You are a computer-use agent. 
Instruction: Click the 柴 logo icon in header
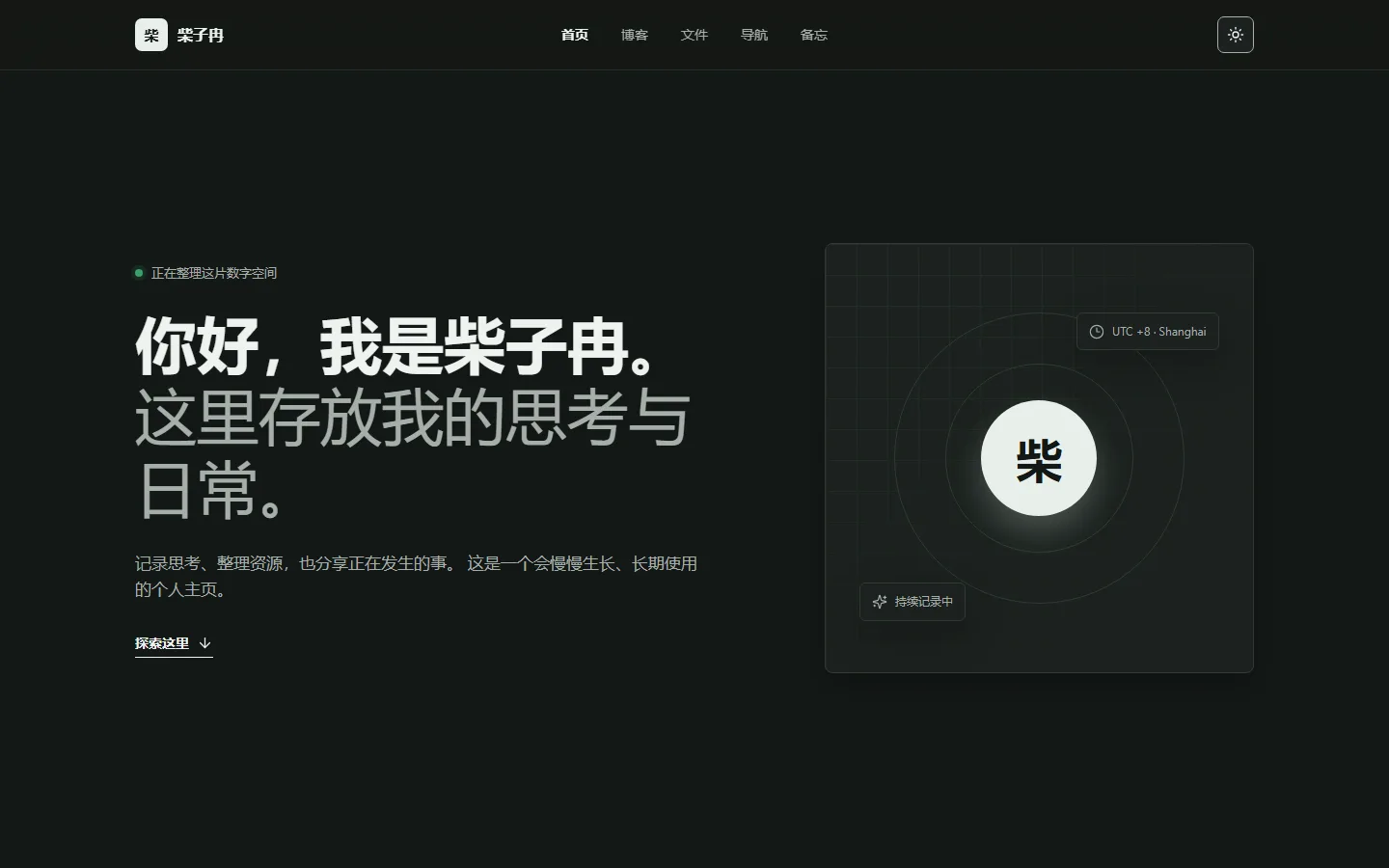click(x=151, y=35)
